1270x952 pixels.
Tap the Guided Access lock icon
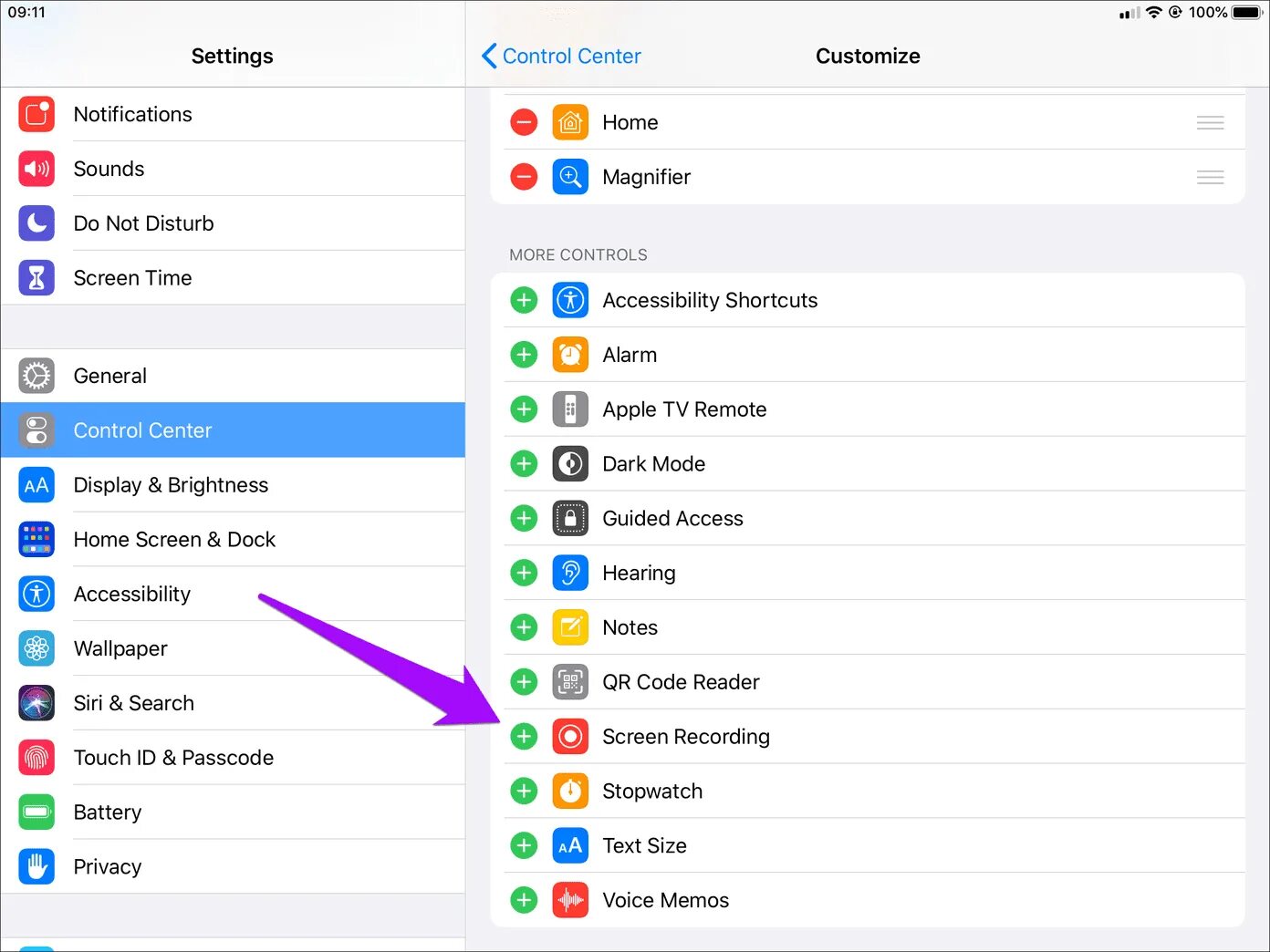570,518
